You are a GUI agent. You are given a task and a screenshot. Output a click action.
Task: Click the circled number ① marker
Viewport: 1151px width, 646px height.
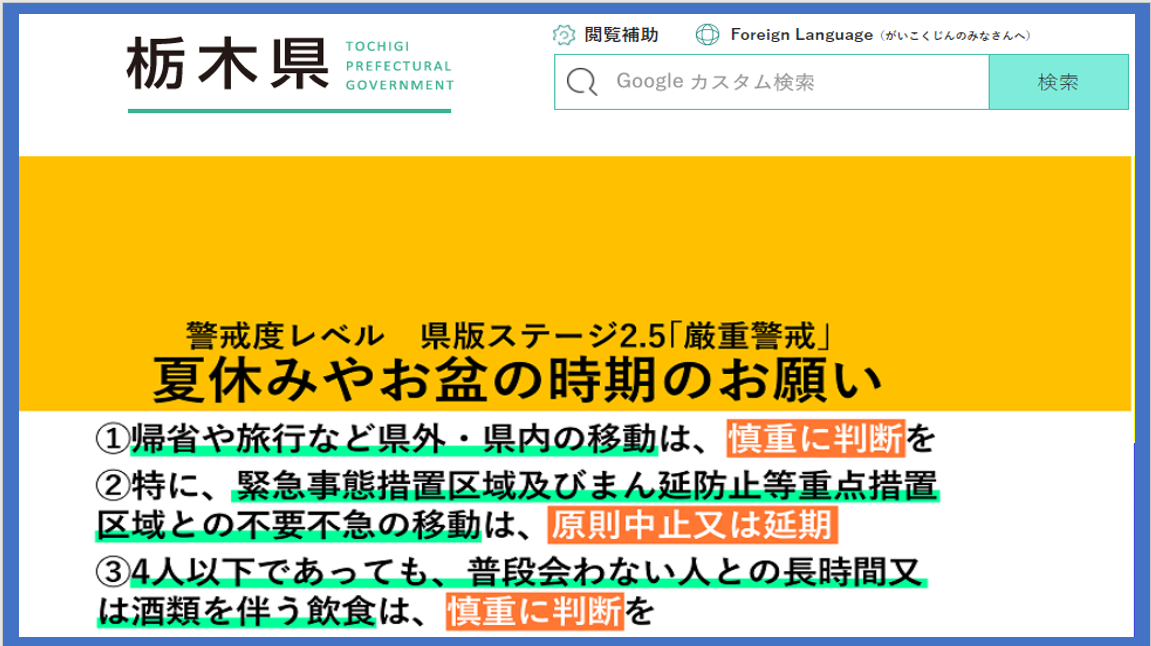(x=112, y=438)
